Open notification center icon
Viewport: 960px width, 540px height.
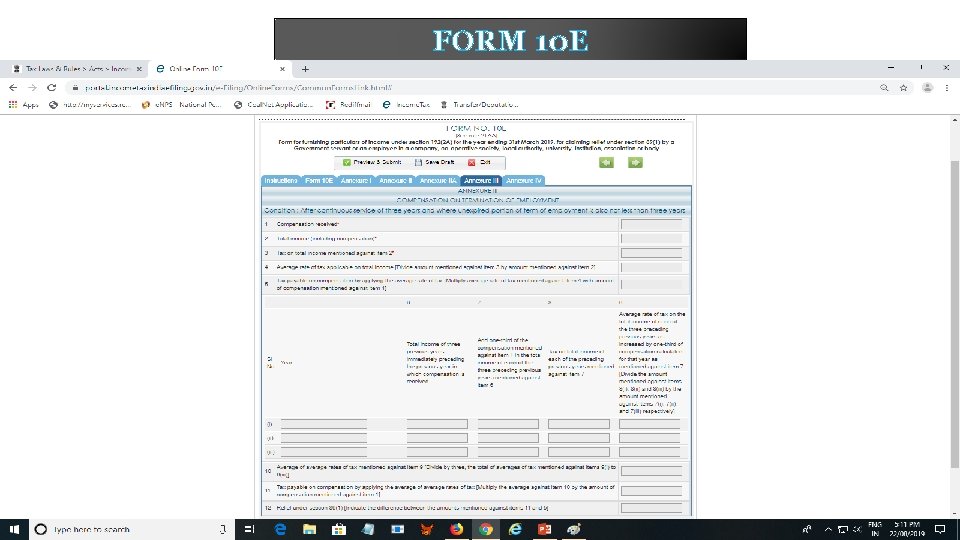(x=940, y=529)
